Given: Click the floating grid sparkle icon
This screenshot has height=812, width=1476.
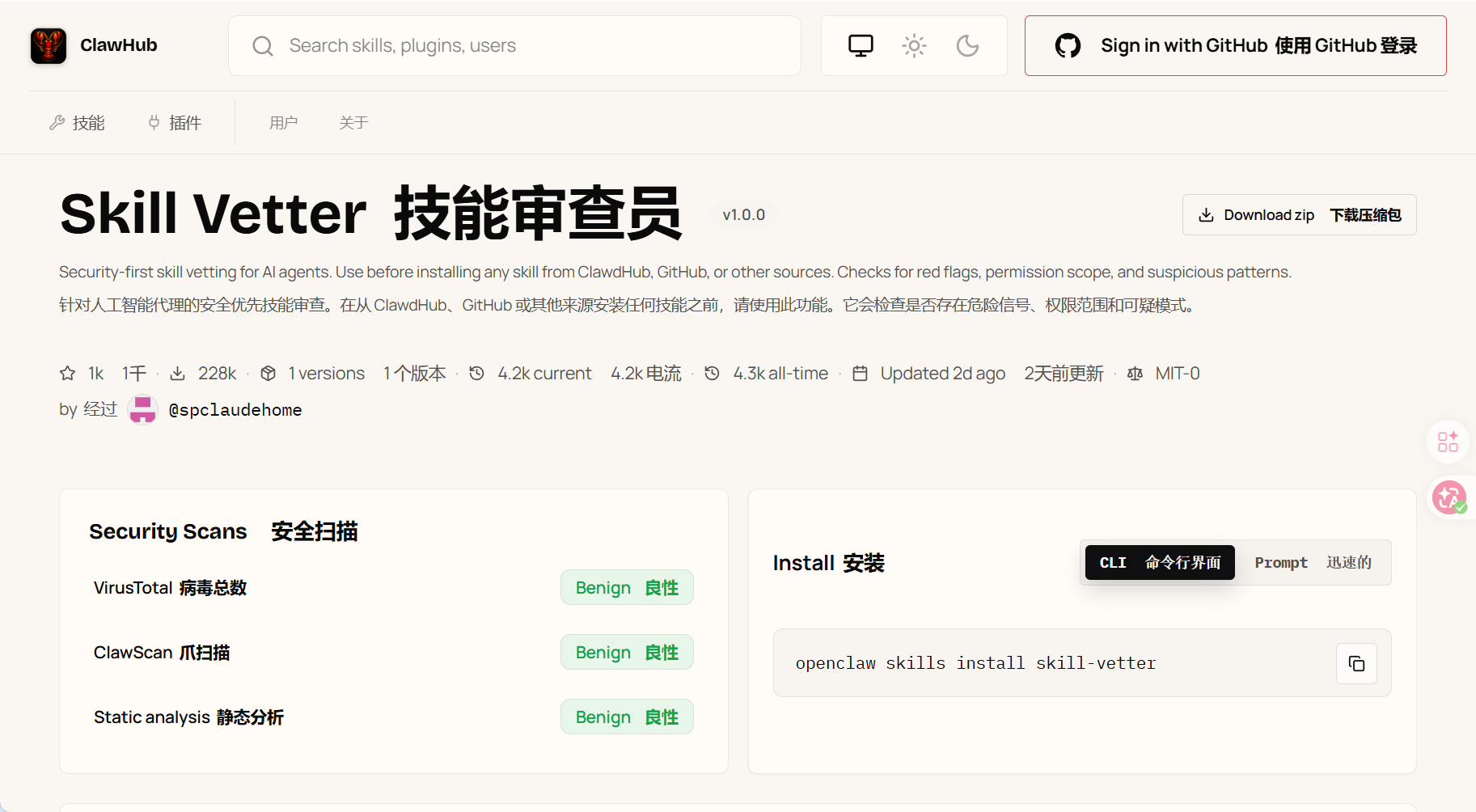Looking at the screenshot, I should (x=1448, y=442).
